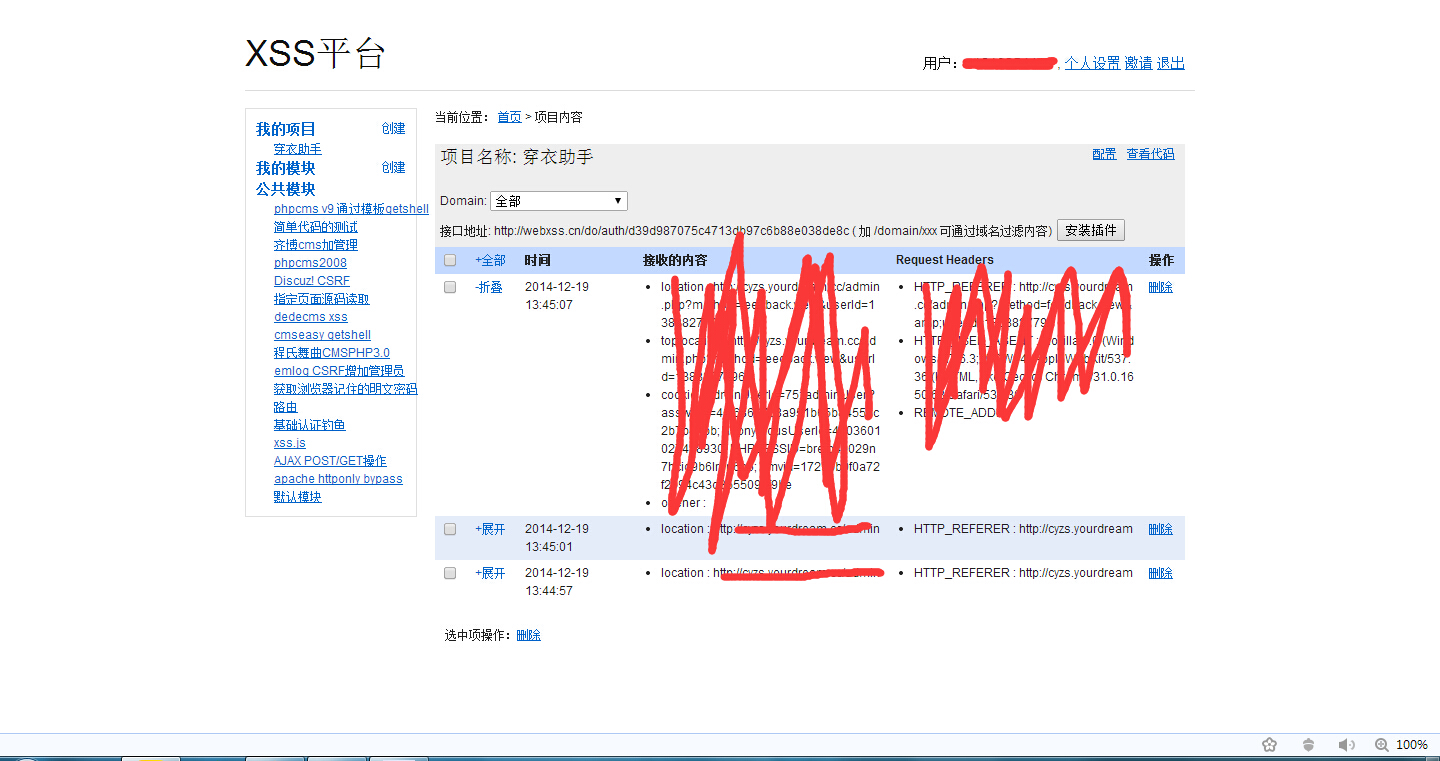The image size is (1440, 761).
Task: Log out via the 退出 link
Action: pyautogui.click(x=1171, y=63)
